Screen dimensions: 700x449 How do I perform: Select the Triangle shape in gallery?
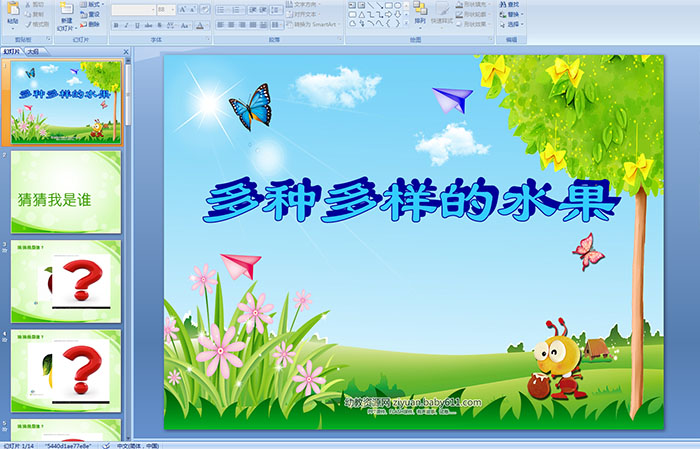[x=362, y=14]
